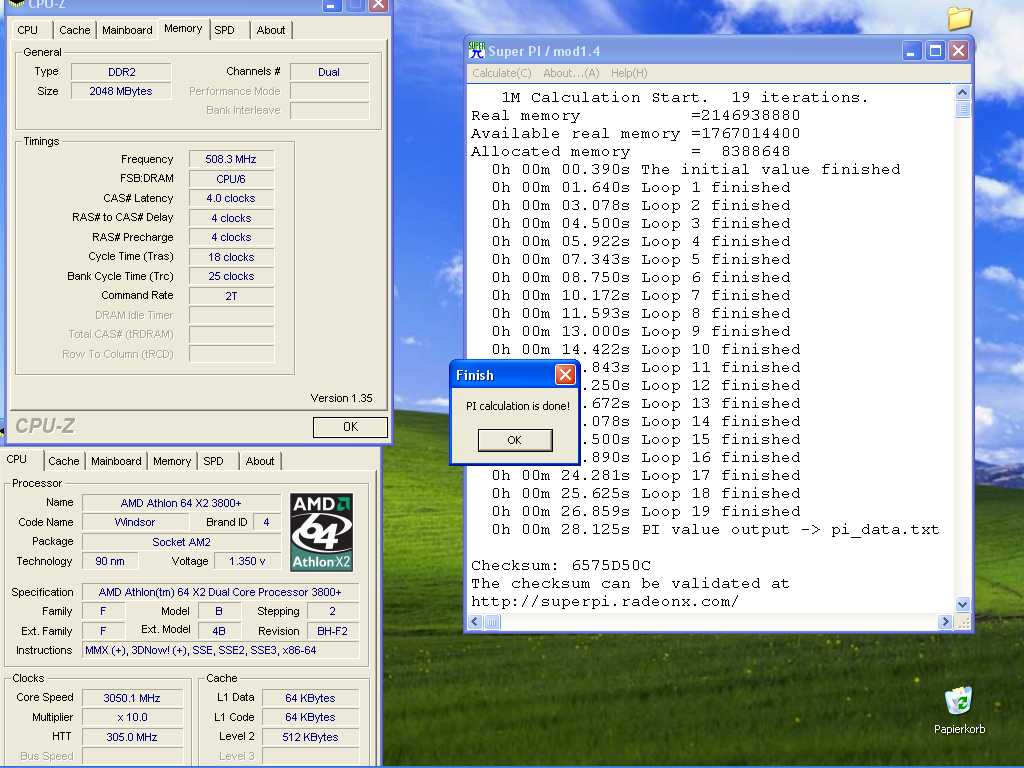The image size is (1024, 768).
Task: Click the Level 2 cache value 512 KBytes
Action: [x=310, y=737]
